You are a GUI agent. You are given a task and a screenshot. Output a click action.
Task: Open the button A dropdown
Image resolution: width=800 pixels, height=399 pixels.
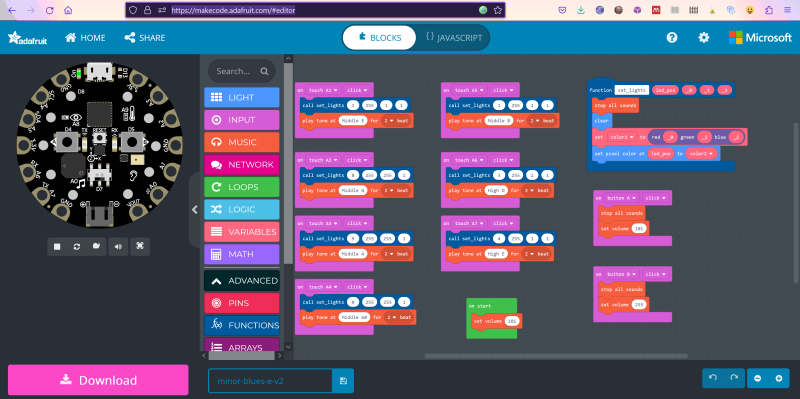[x=622, y=198]
